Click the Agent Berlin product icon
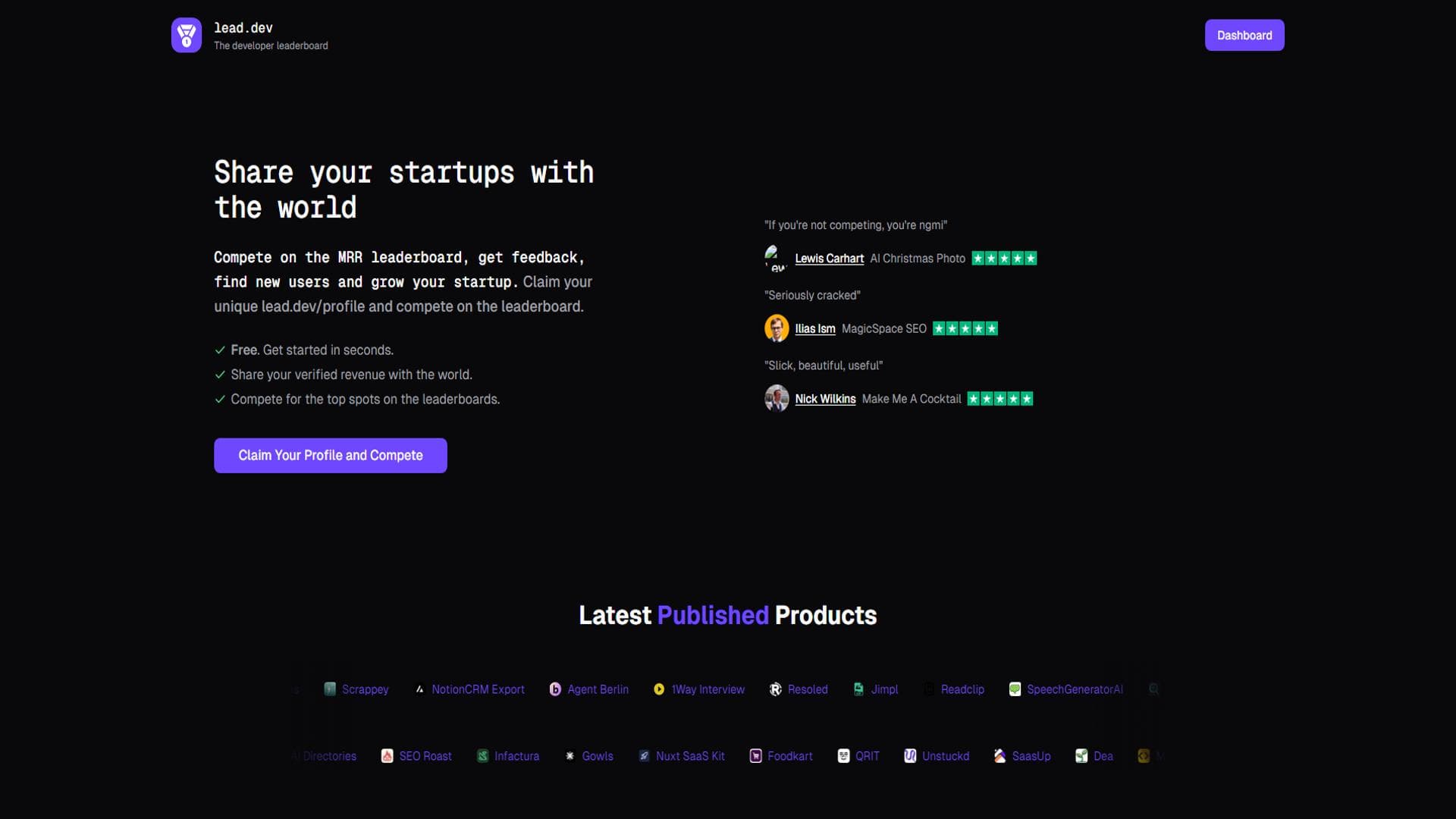 click(x=555, y=689)
